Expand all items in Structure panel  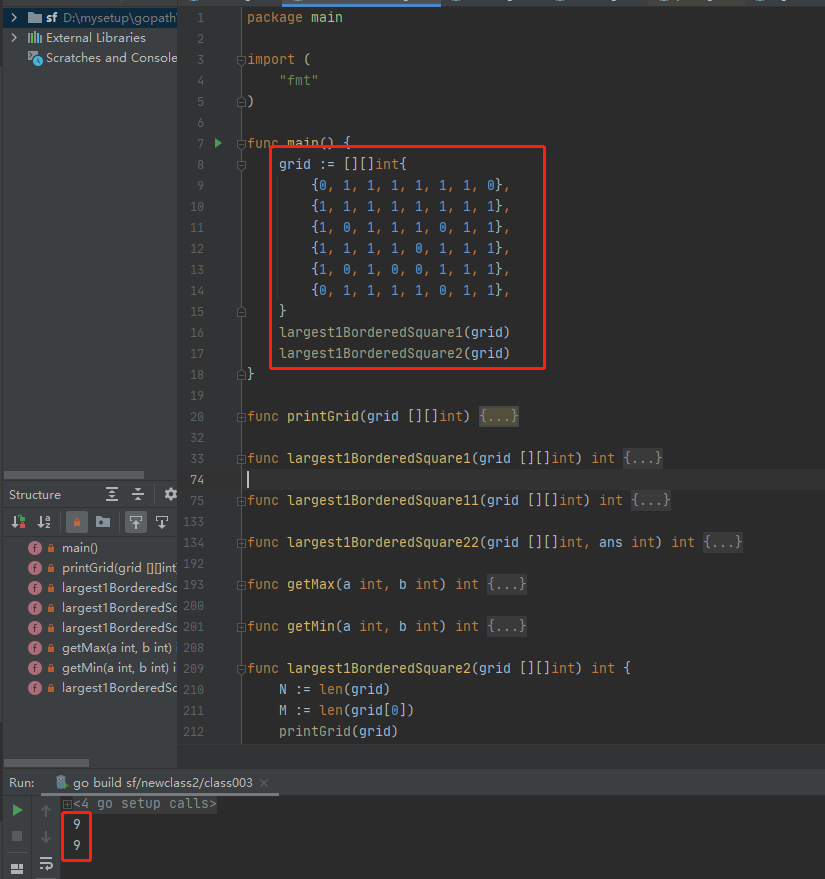point(112,494)
